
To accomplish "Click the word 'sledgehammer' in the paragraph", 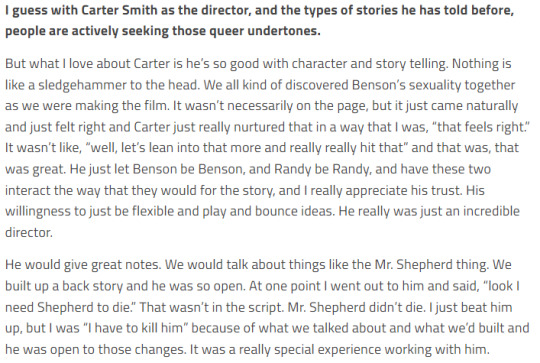I will pos(82,85).
